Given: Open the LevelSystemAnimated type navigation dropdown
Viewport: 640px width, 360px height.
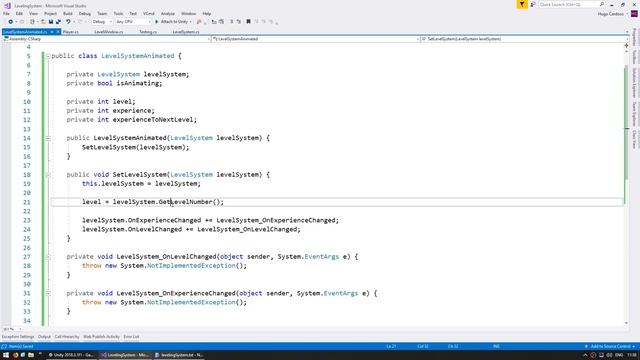Looking at the screenshot, I should pyautogui.click(x=316, y=39).
